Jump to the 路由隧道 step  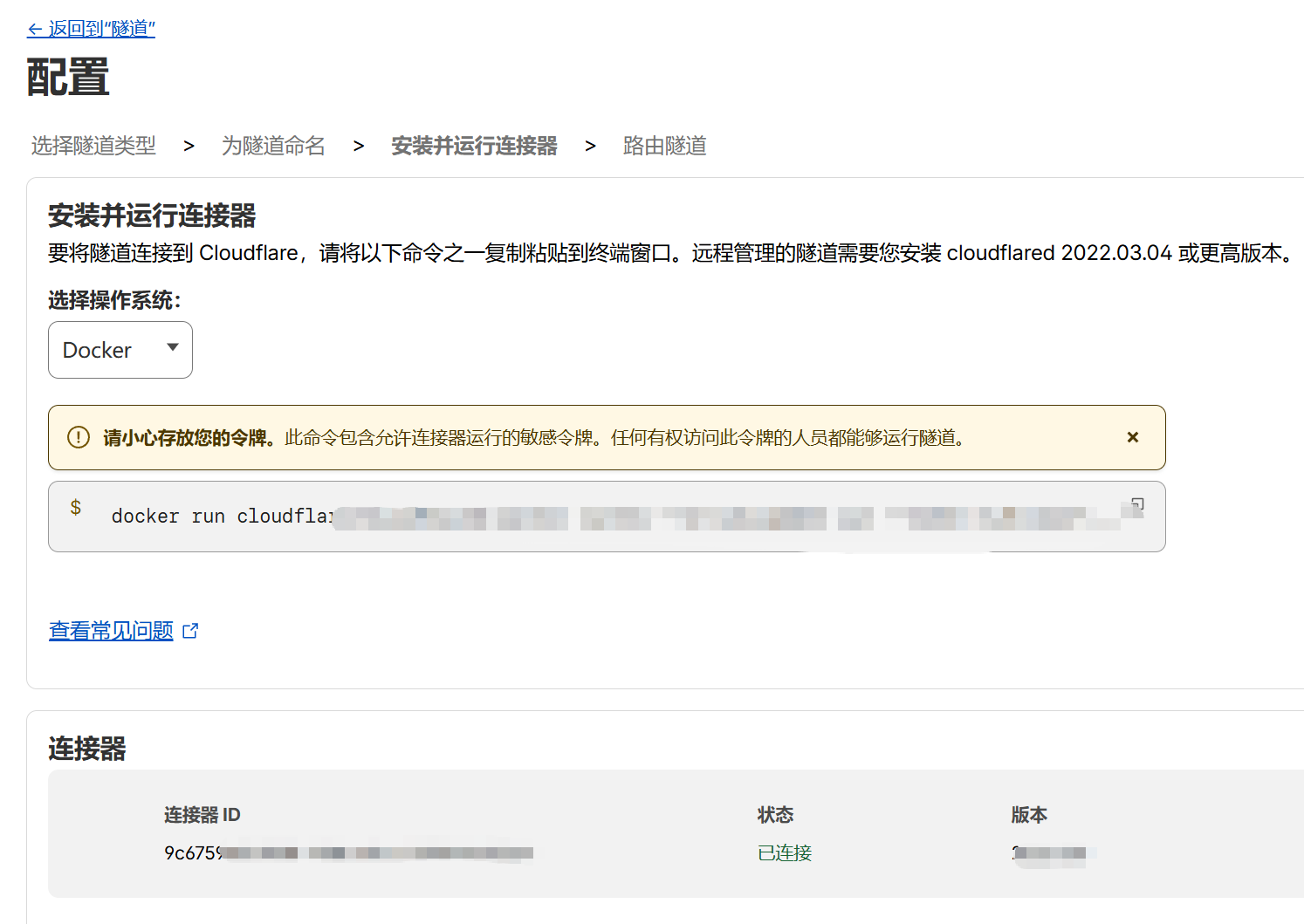pos(664,146)
